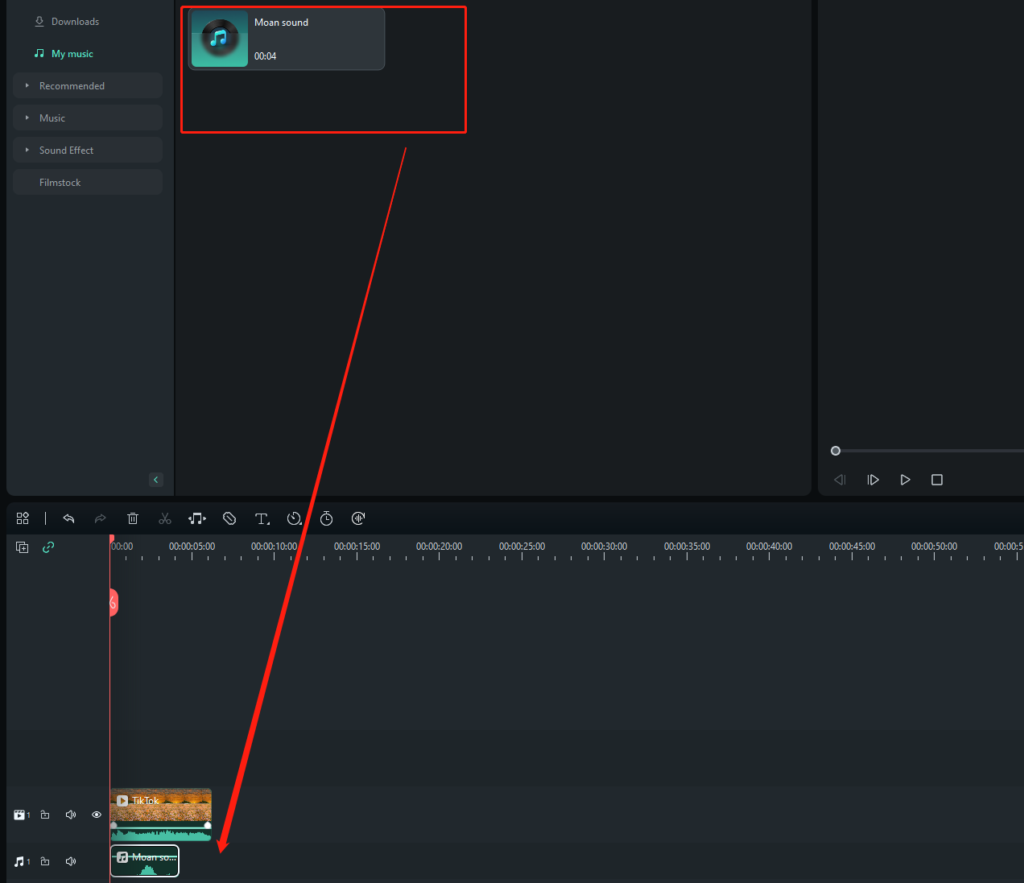Click the delete trash can icon
Viewport: 1024px width, 883px height.
[x=133, y=518]
